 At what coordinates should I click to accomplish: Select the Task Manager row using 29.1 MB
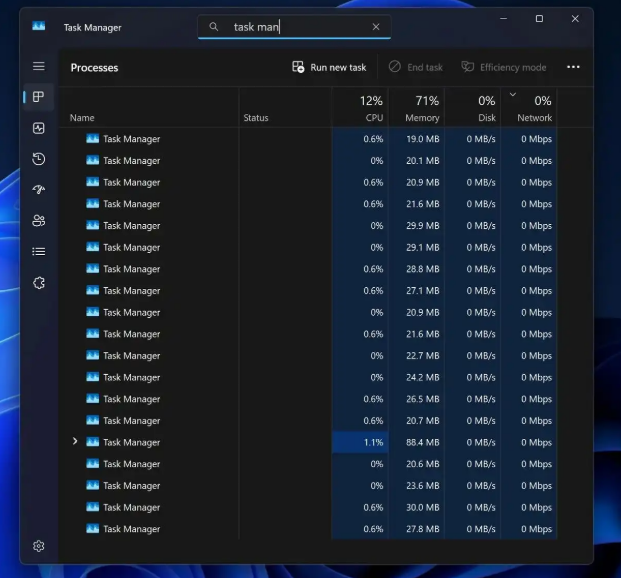click(x=308, y=247)
